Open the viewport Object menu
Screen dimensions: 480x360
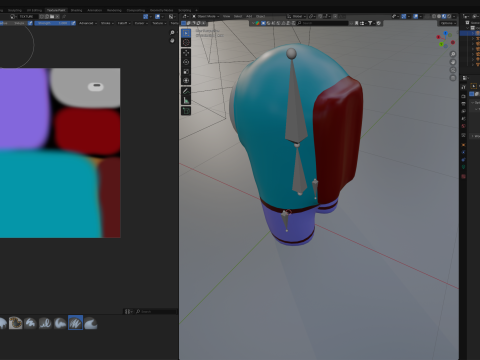point(260,16)
